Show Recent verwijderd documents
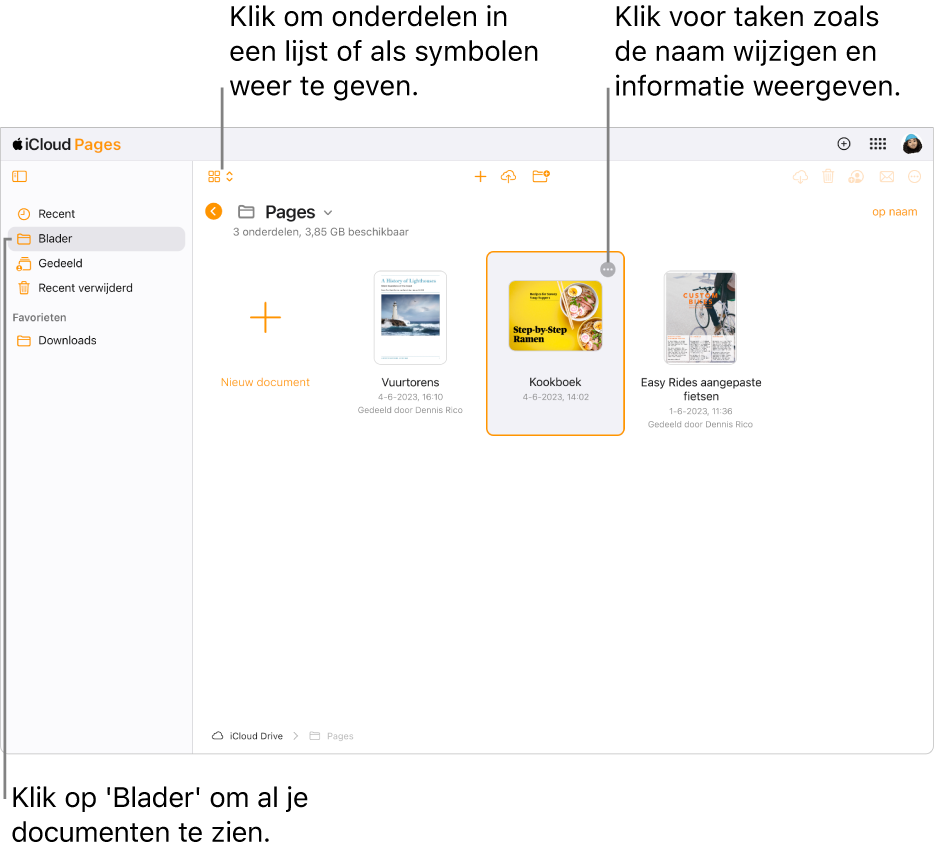 coord(84,287)
